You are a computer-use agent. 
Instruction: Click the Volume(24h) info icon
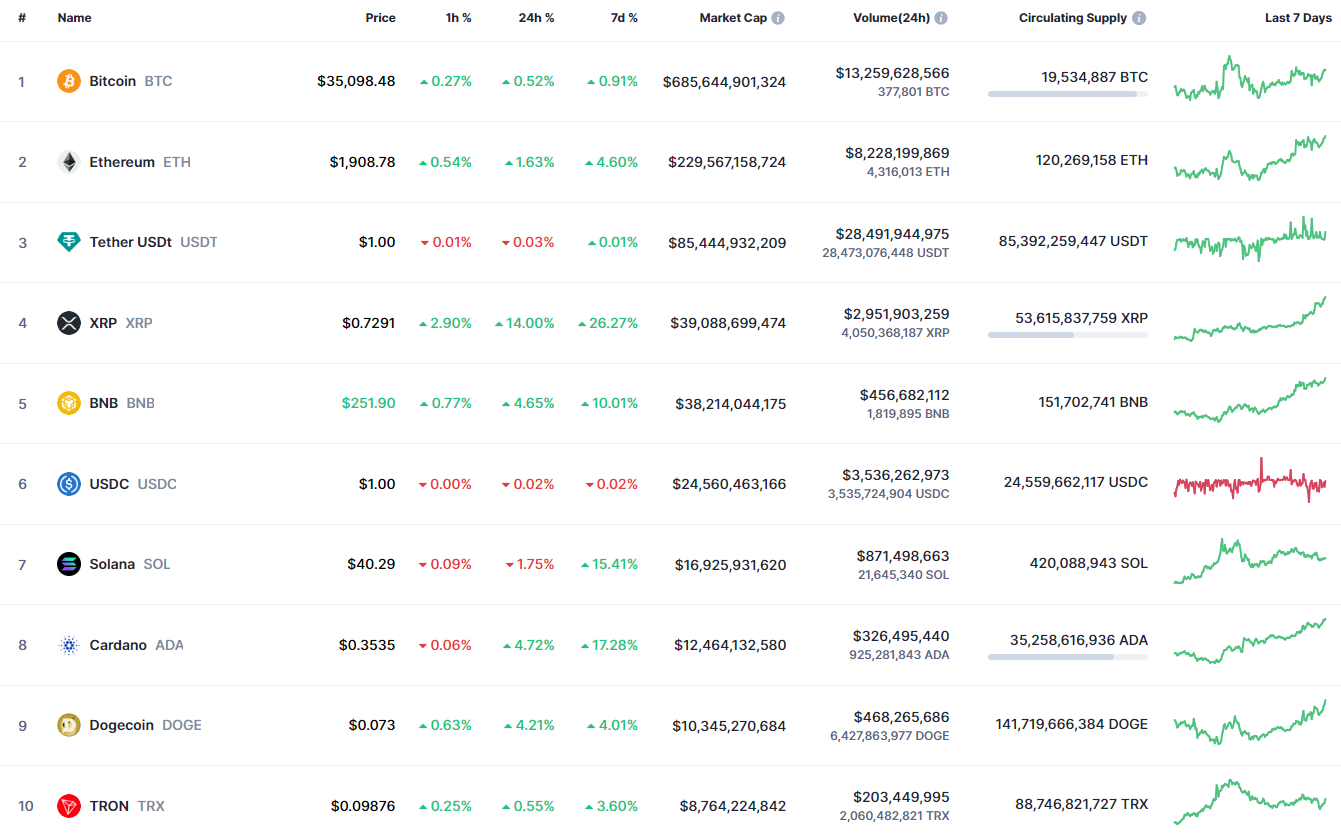(941, 18)
